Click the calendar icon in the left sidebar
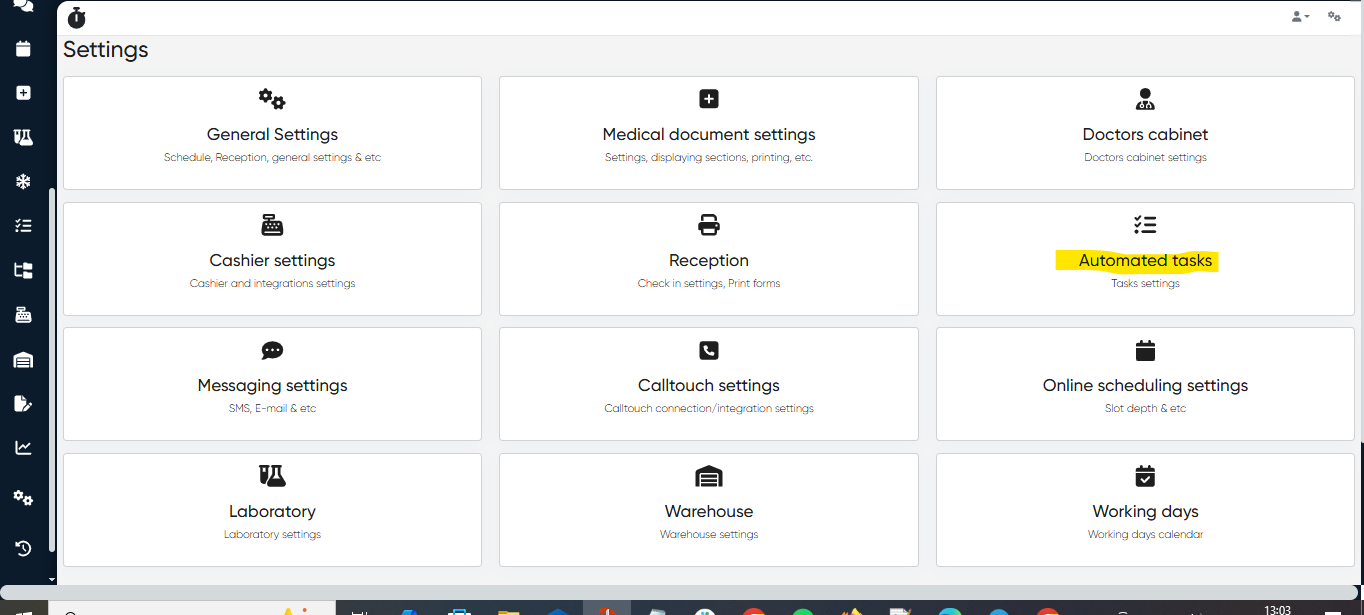This screenshot has width=1364, height=615. (x=23, y=48)
